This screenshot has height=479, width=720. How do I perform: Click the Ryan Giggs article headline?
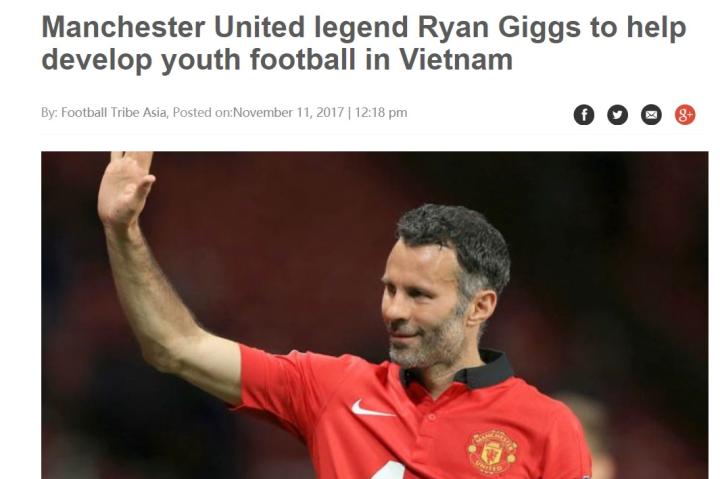pos(364,43)
